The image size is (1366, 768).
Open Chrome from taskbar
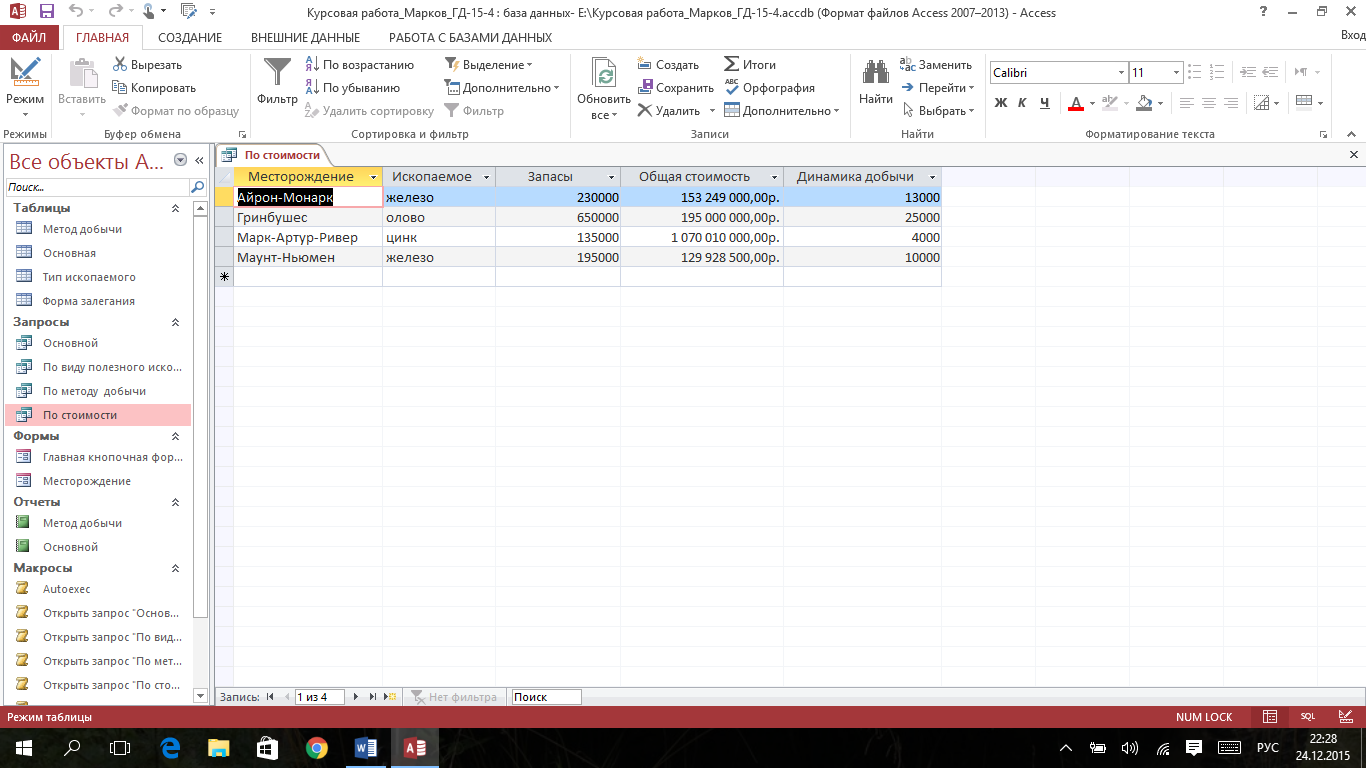tap(316, 747)
